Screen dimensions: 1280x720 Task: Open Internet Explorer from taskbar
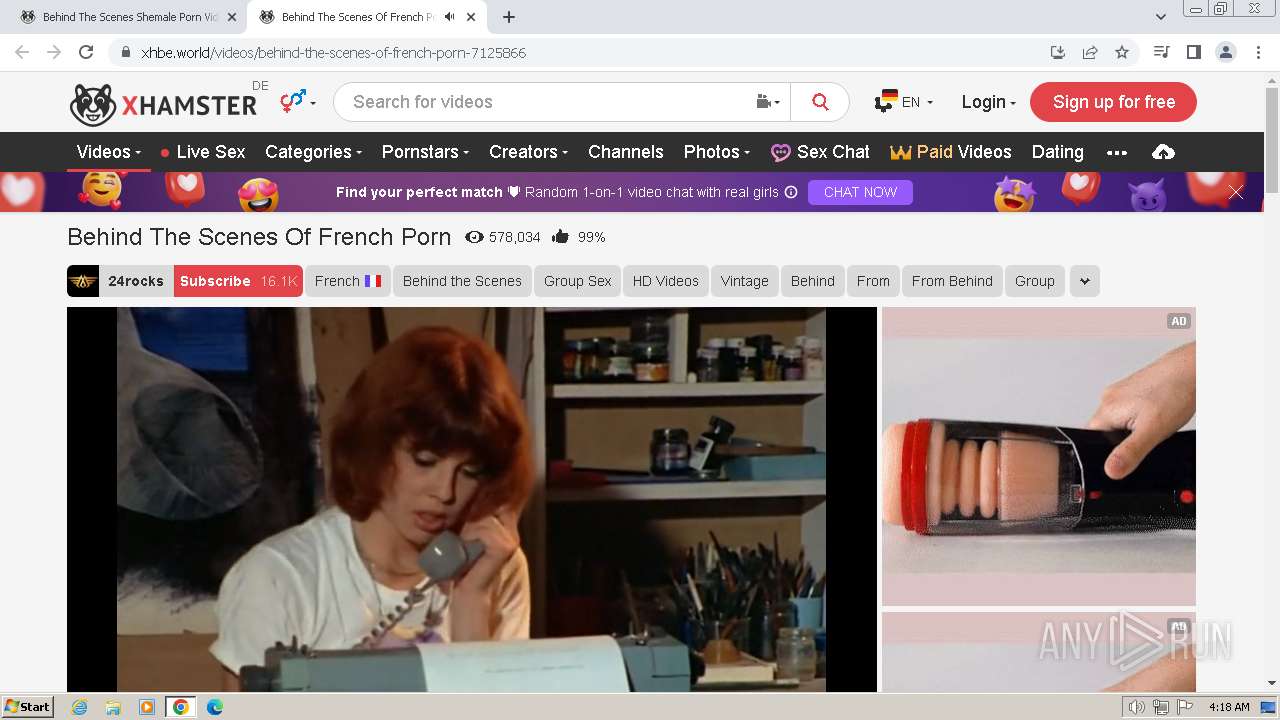pyautogui.click(x=79, y=707)
